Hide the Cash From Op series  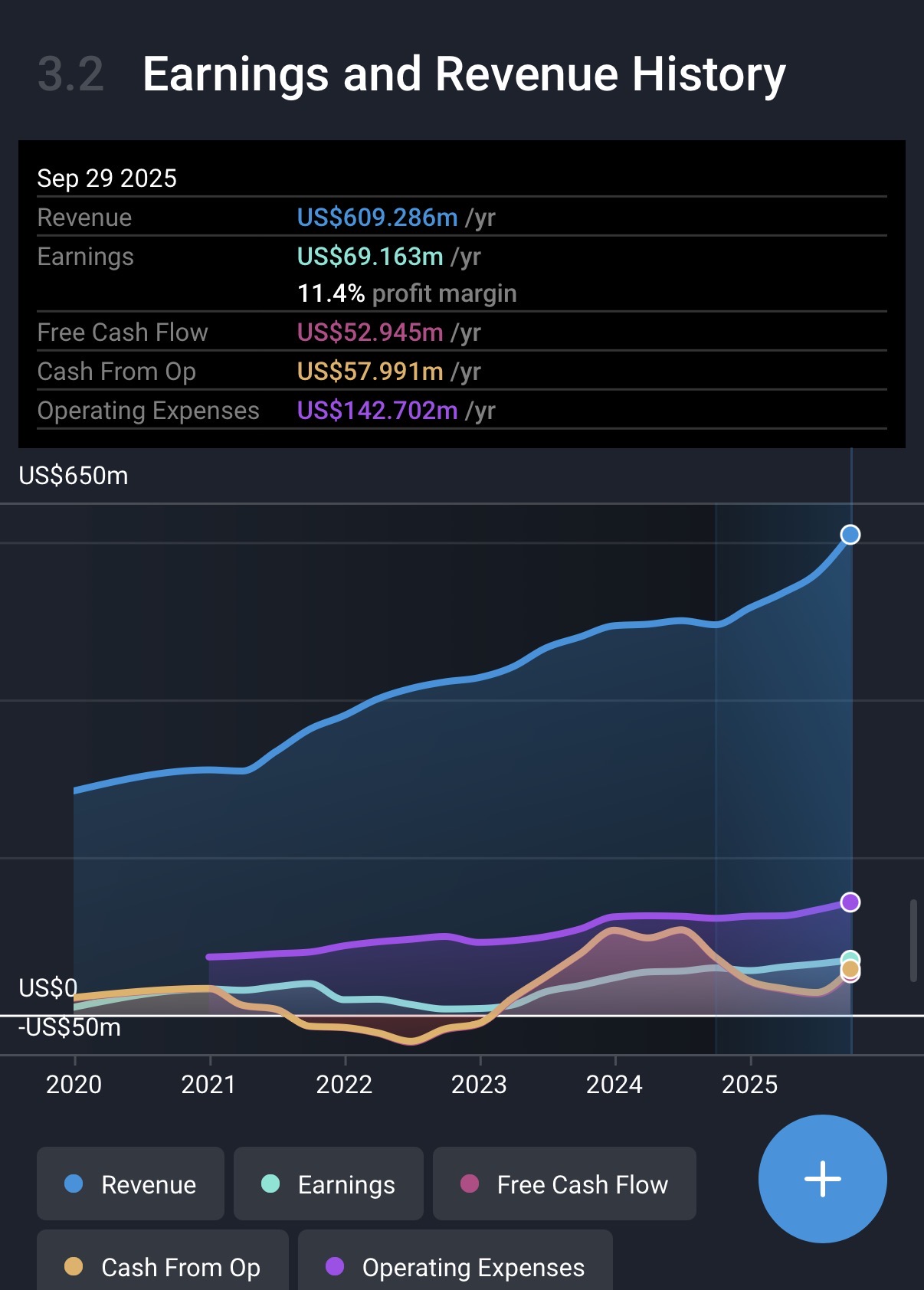[x=162, y=1266]
